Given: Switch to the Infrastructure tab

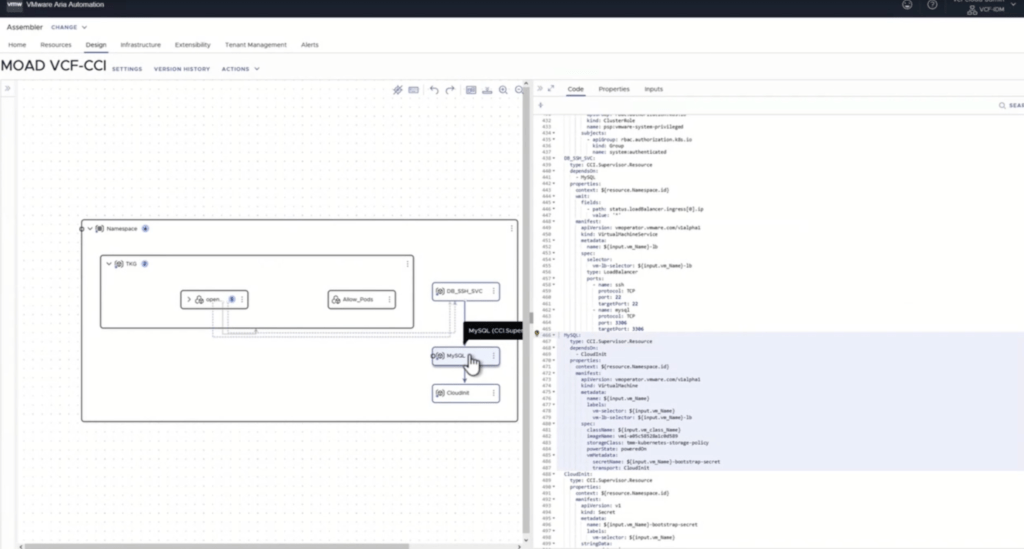Looking at the screenshot, I should tap(140, 45).
